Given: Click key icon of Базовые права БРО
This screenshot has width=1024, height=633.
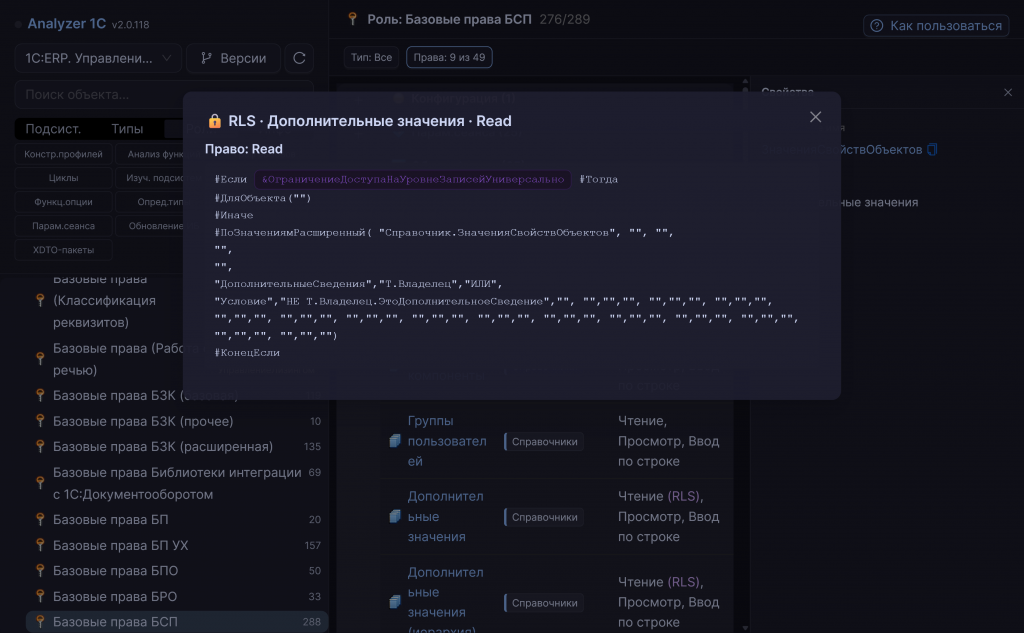Looking at the screenshot, I should 40,596.
